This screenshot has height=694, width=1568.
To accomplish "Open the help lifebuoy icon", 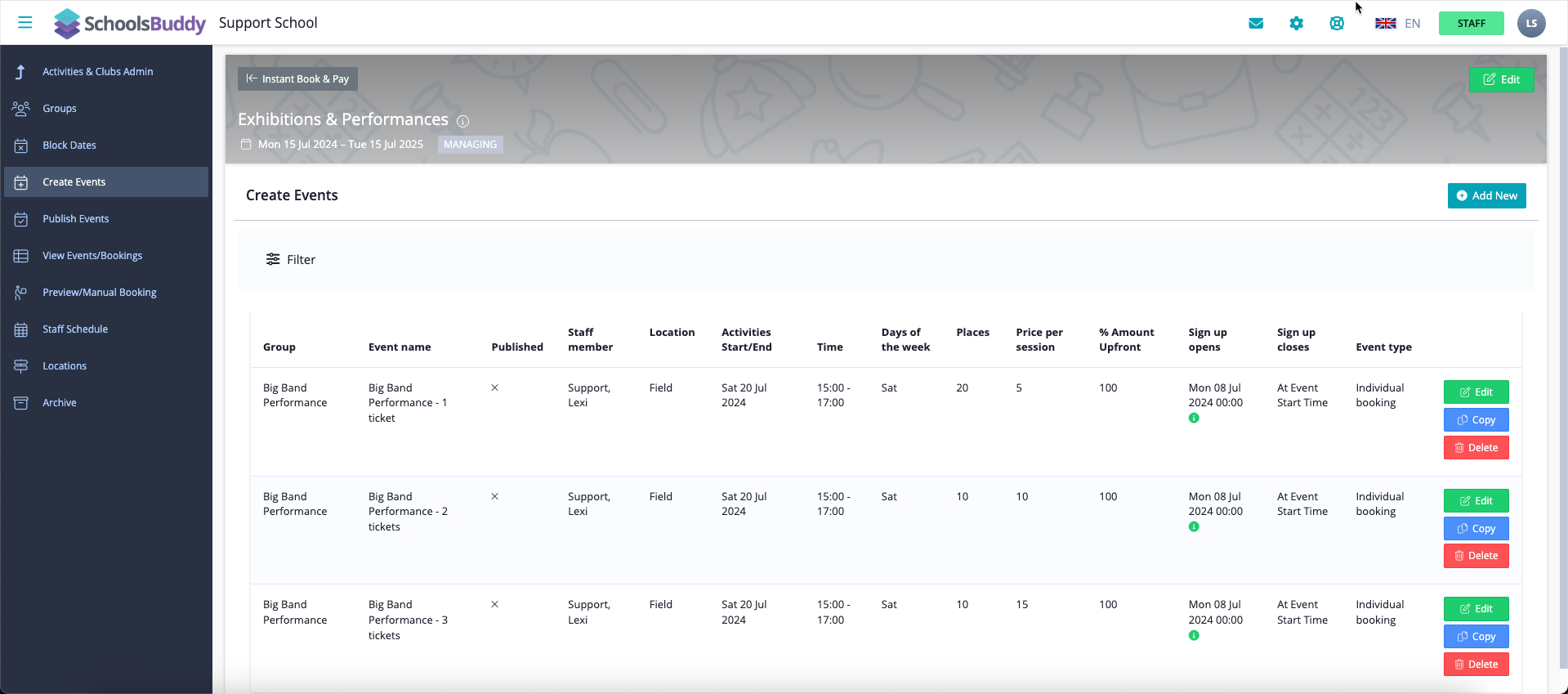I will 1337,23.
